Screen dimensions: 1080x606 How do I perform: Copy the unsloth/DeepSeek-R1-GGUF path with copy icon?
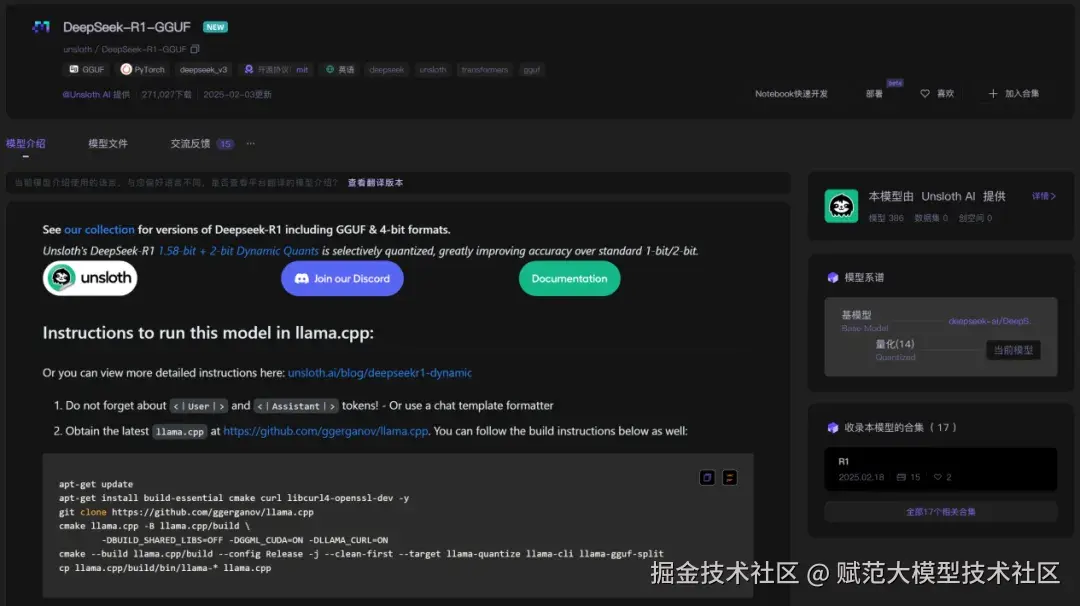tap(195, 49)
